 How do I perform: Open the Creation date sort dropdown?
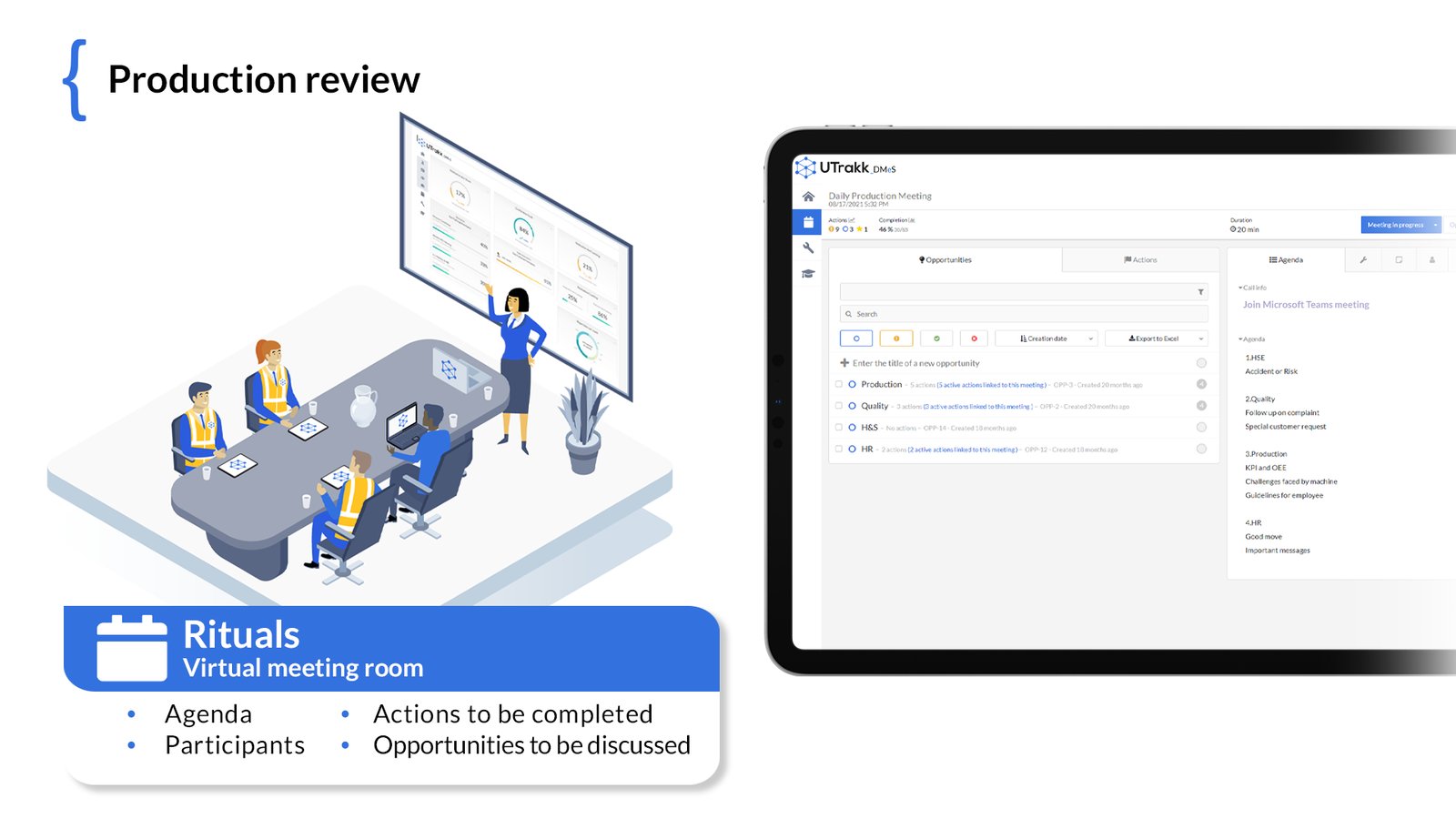[1046, 338]
